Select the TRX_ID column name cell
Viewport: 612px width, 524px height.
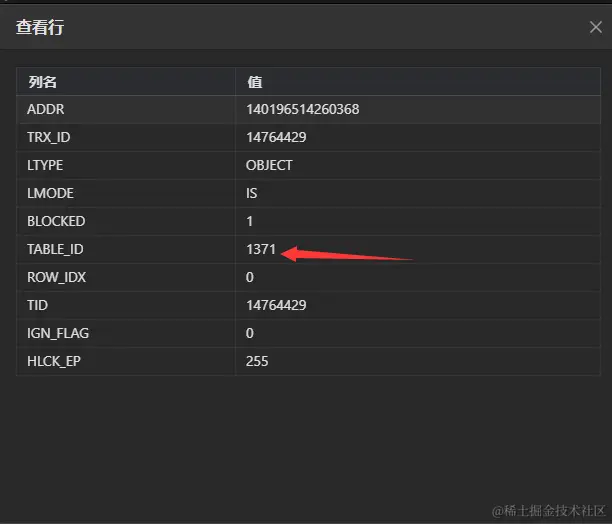coord(126,137)
